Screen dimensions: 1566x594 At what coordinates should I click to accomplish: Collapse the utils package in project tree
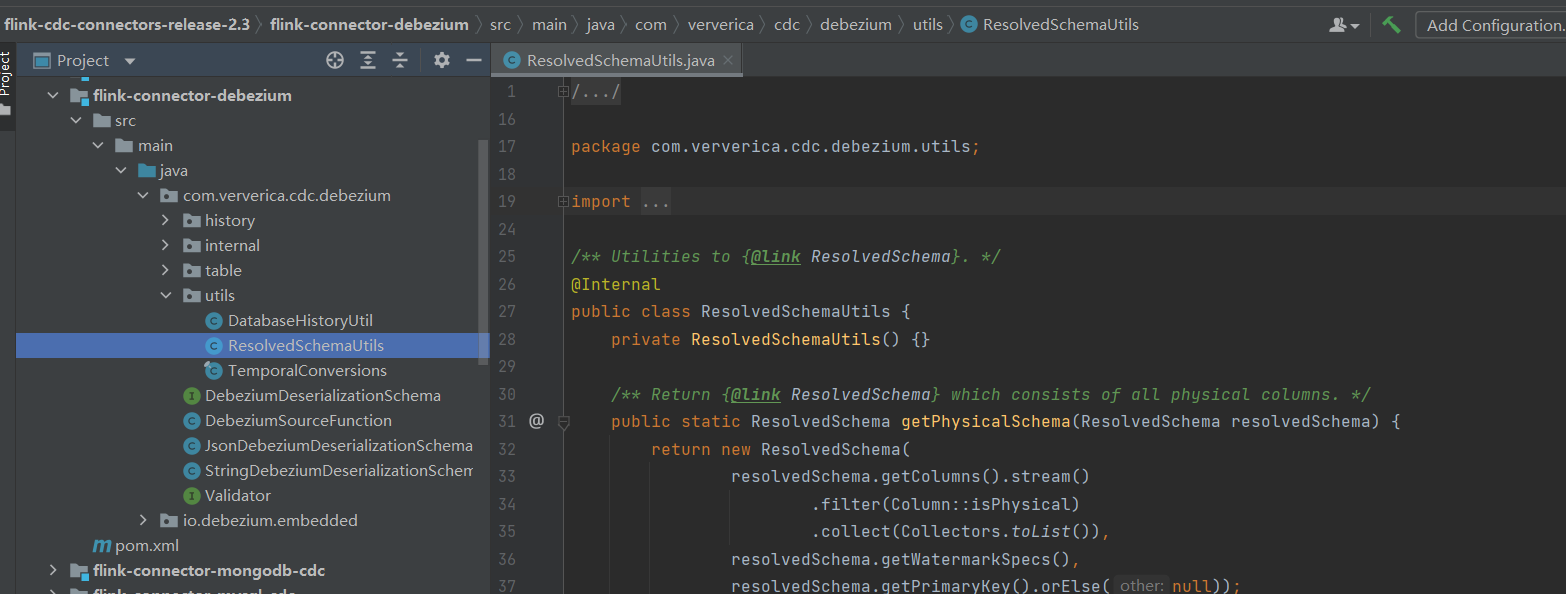(x=165, y=295)
